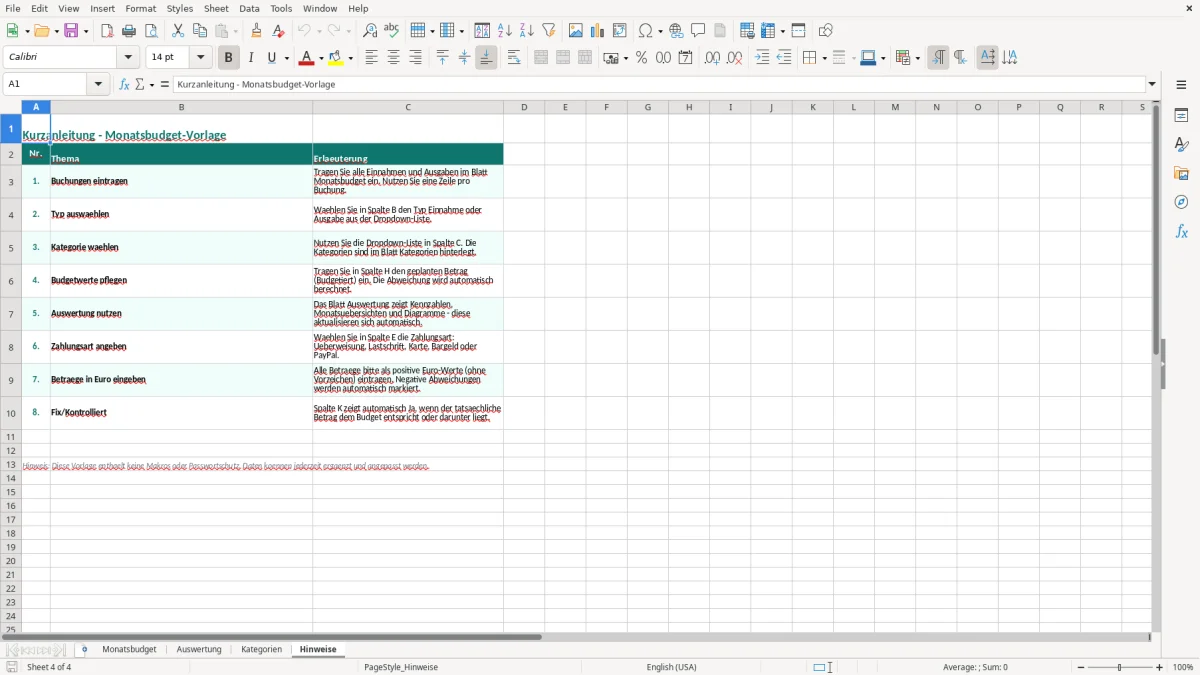Open the Sheet menu

[216, 8]
